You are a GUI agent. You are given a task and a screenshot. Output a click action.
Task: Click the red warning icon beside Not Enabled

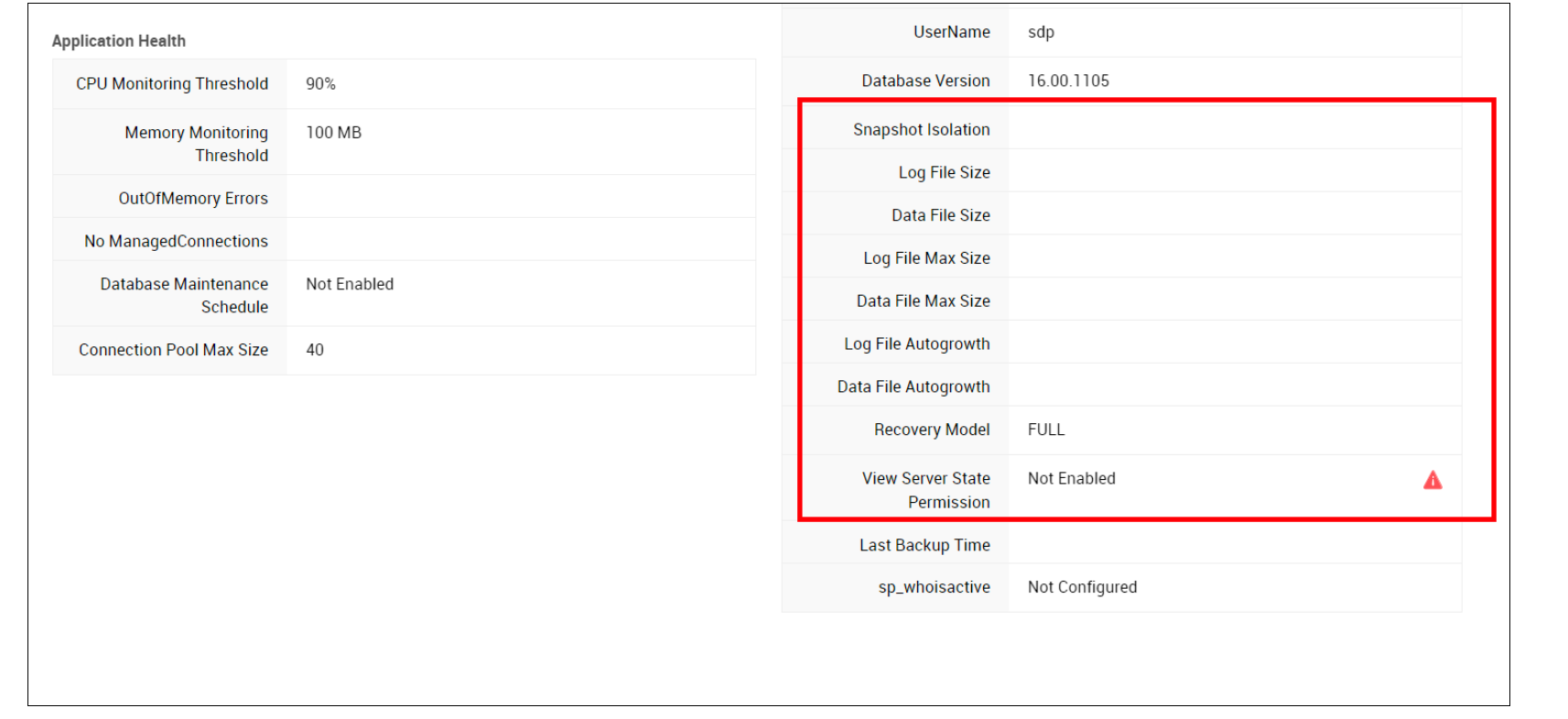(x=1432, y=480)
